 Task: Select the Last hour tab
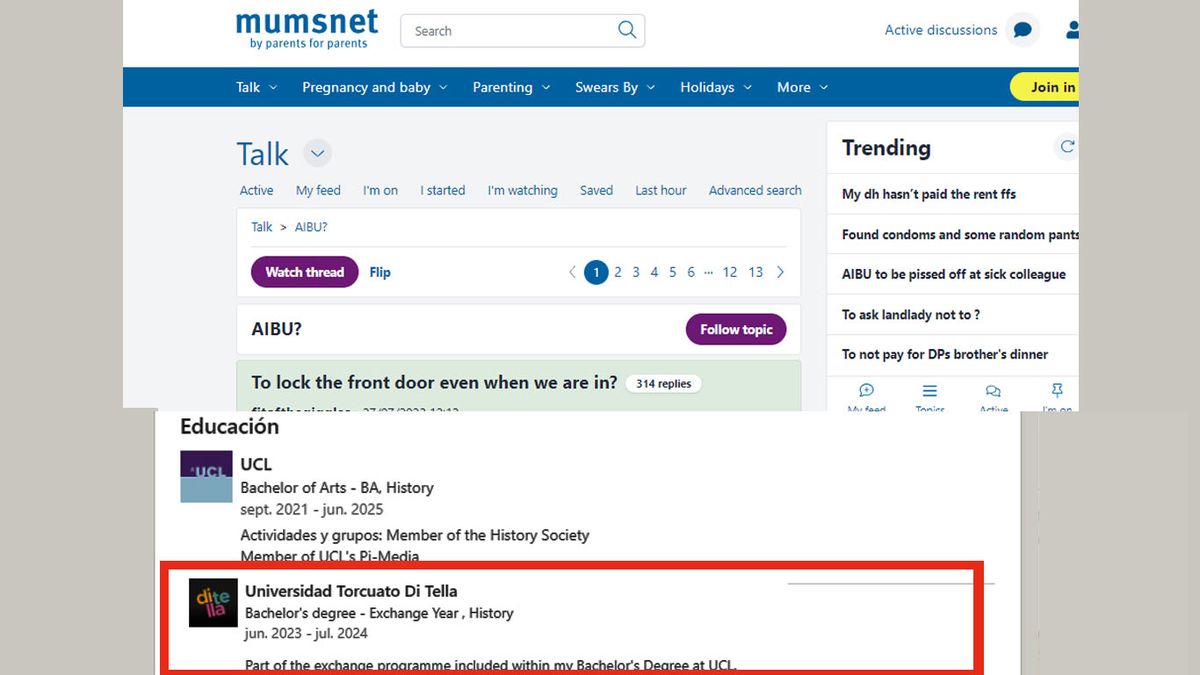661,190
